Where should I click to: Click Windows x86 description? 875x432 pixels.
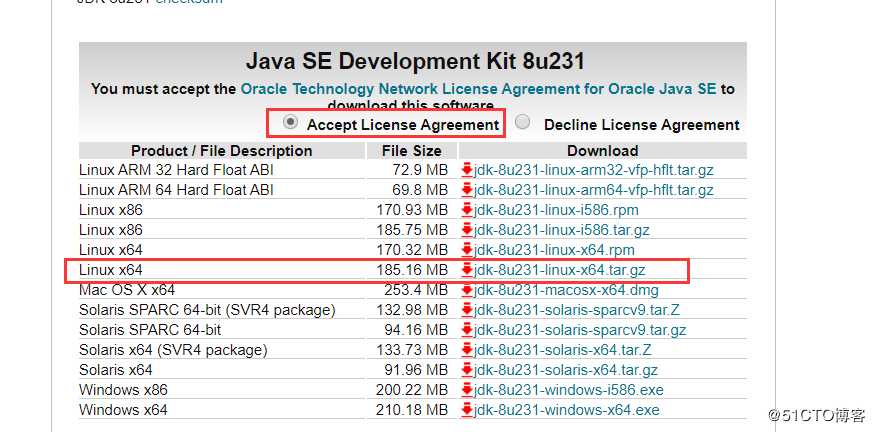click(x=123, y=390)
